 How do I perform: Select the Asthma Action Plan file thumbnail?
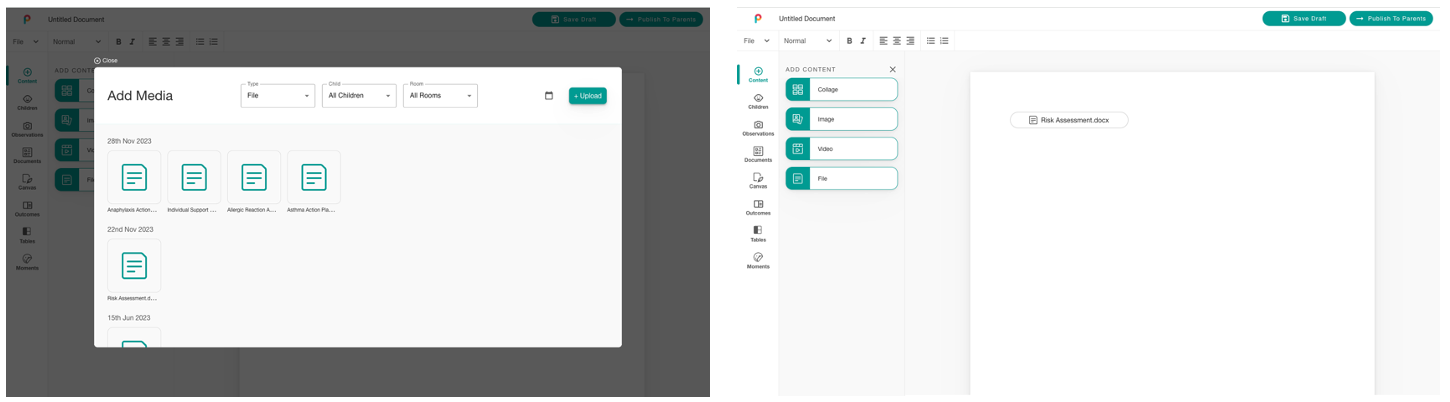click(x=314, y=177)
